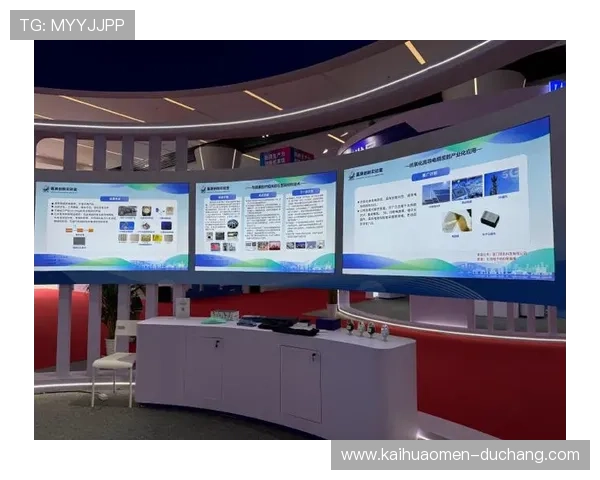Select the left display screen slide
This screenshot has width=600, height=480.
[x=111, y=226]
